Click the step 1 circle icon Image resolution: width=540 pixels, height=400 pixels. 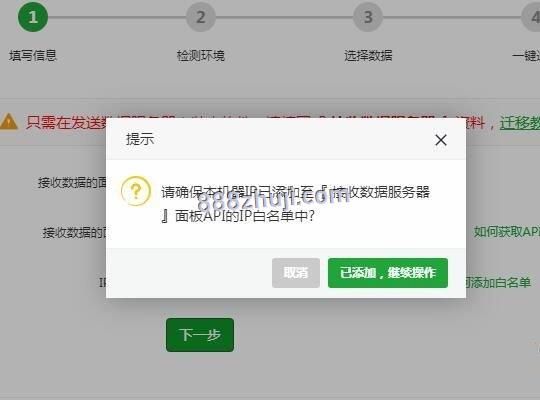point(33,17)
